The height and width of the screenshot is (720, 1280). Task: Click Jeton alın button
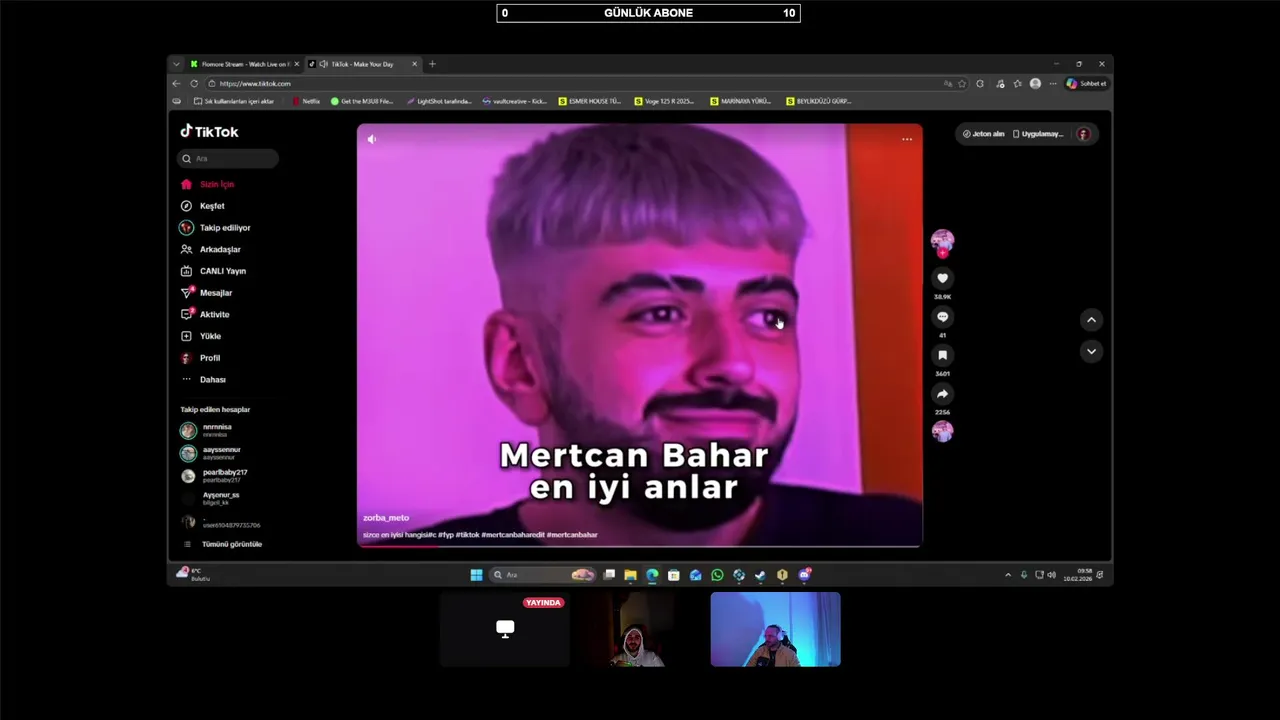pyautogui.click(x=983, y=134)
